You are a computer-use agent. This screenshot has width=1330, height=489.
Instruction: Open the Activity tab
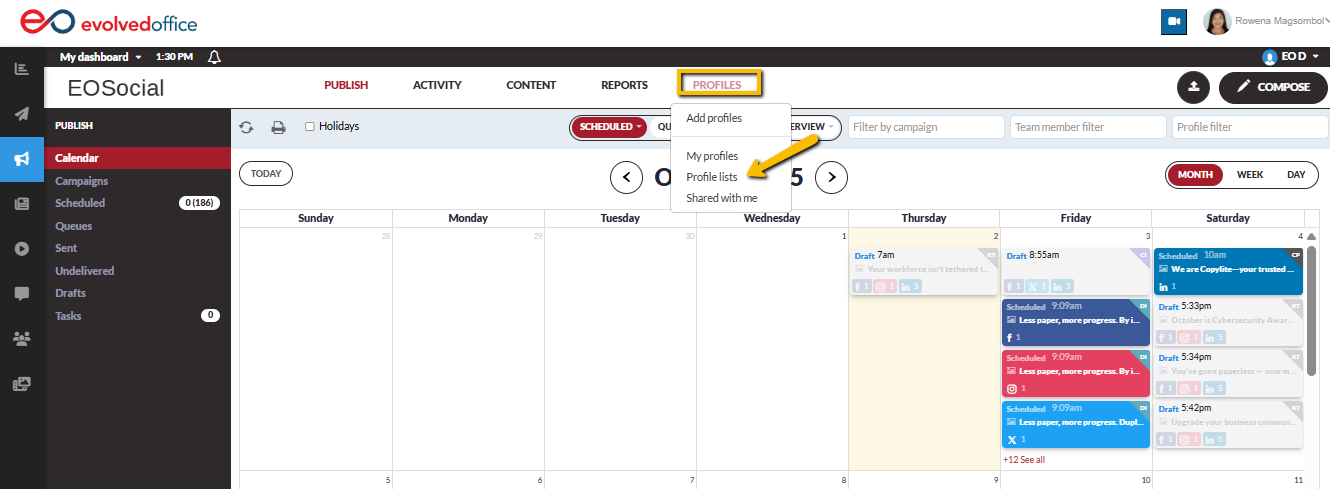[x=437, y=85]
